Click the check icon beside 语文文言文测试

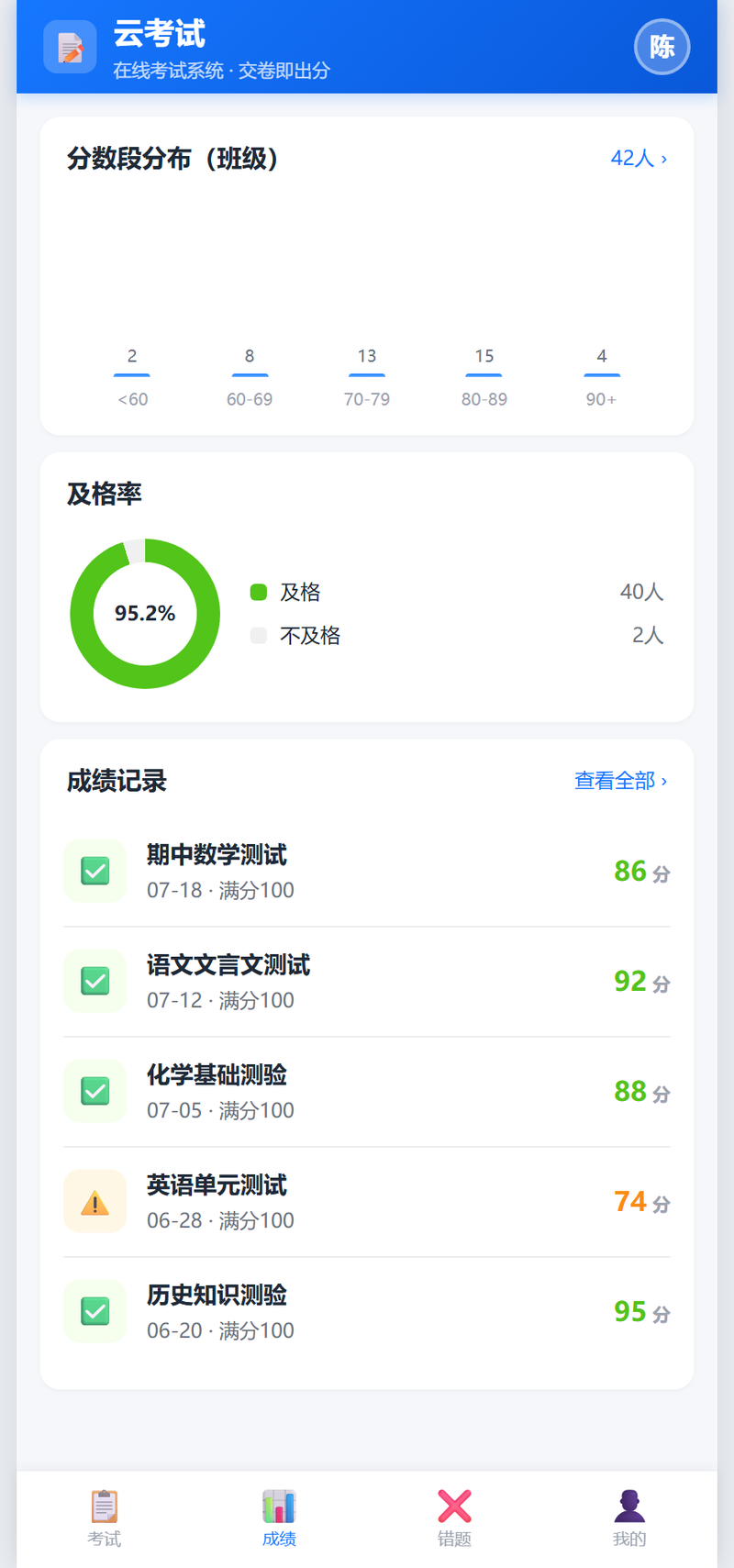95,981
